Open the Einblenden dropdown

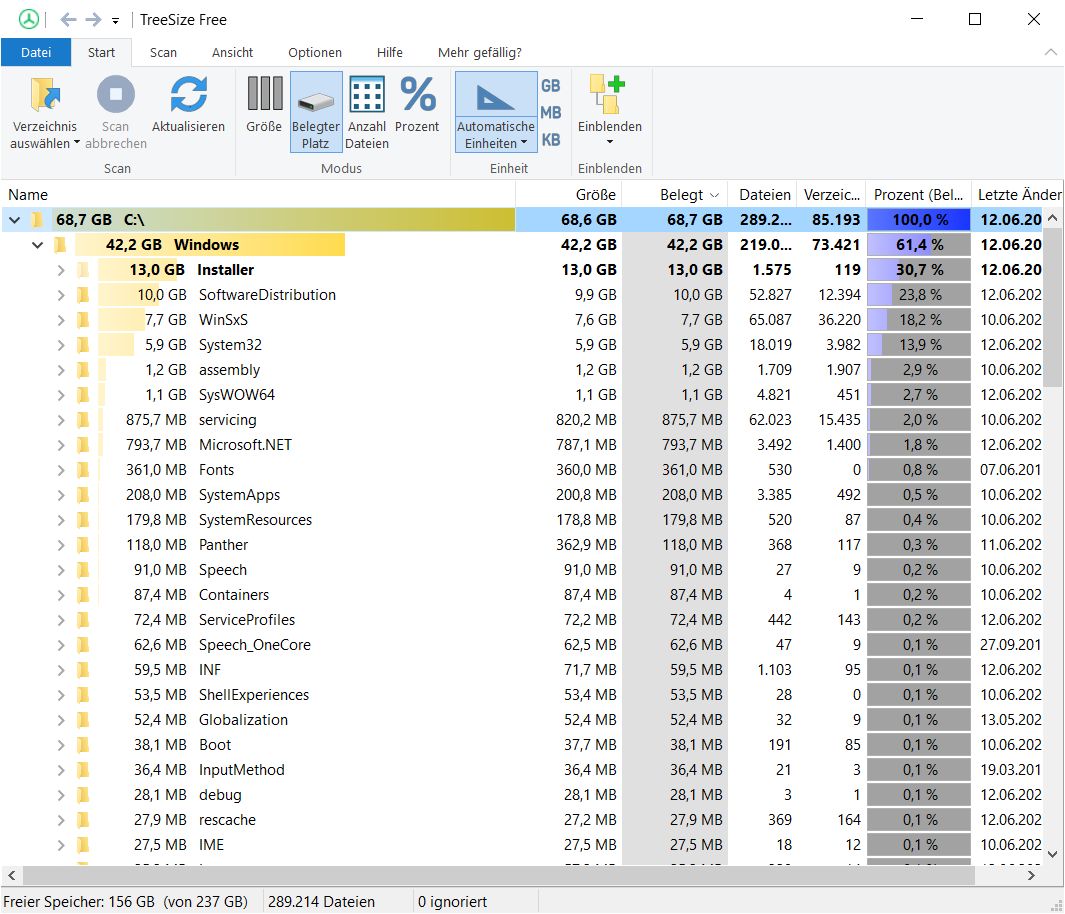coord(609,111)
